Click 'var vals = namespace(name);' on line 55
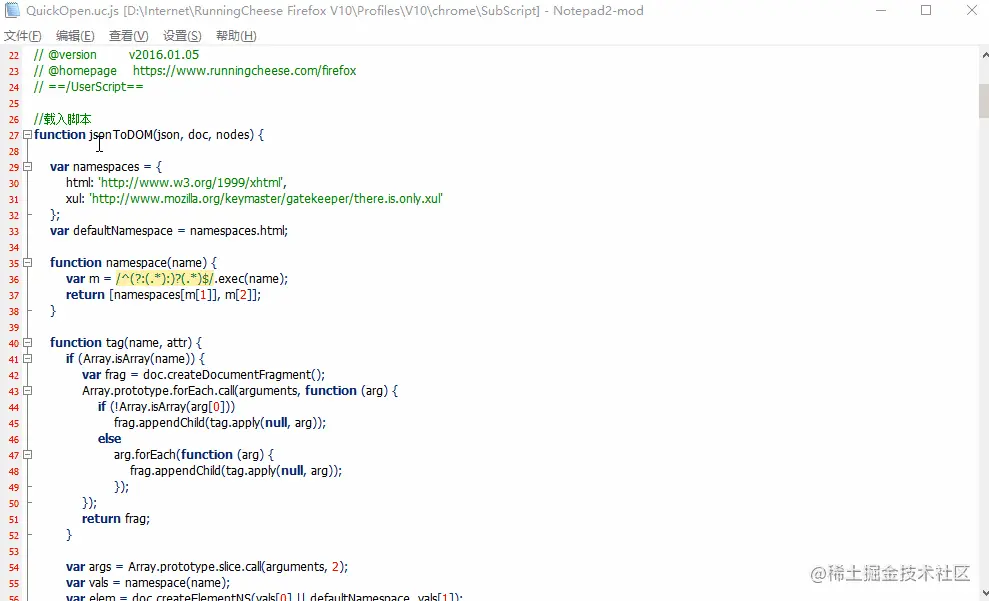This screenshot has width=989, height=601. [148, 583]
